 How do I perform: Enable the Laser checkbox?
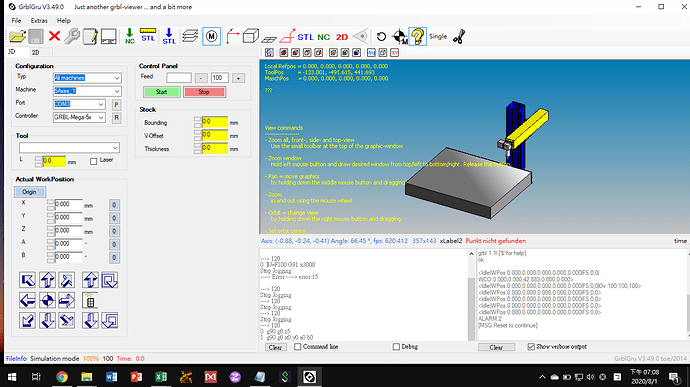(93, 162)
